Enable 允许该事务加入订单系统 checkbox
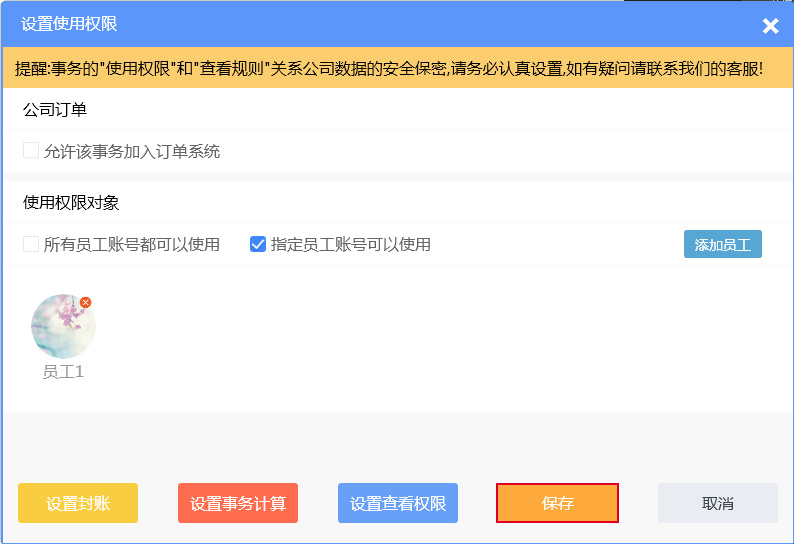 tap(31, 150)
